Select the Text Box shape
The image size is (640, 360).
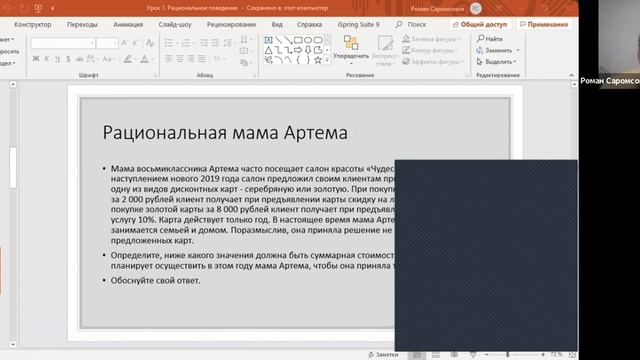tap(268, 40)
